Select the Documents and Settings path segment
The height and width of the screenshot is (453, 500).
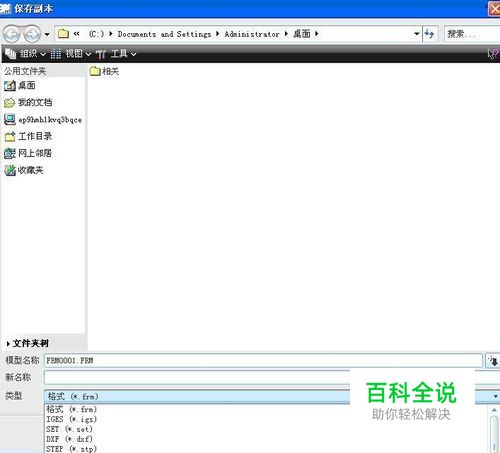[x=164, y=34]
